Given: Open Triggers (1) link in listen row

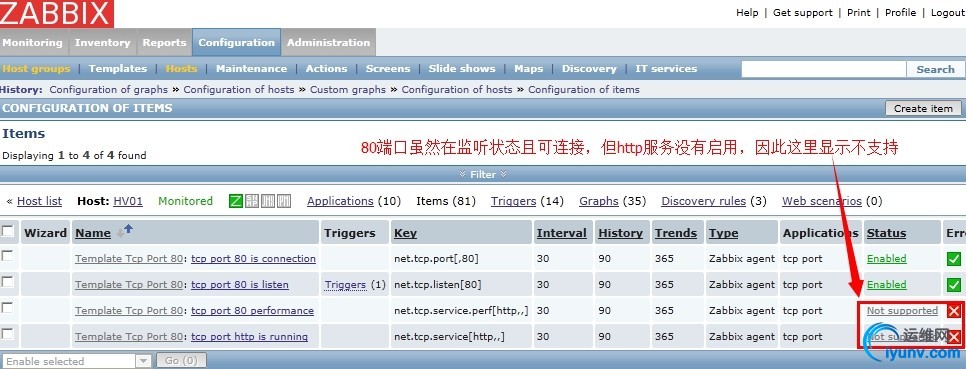Looking at the screenshot, I should coord(346,285).
